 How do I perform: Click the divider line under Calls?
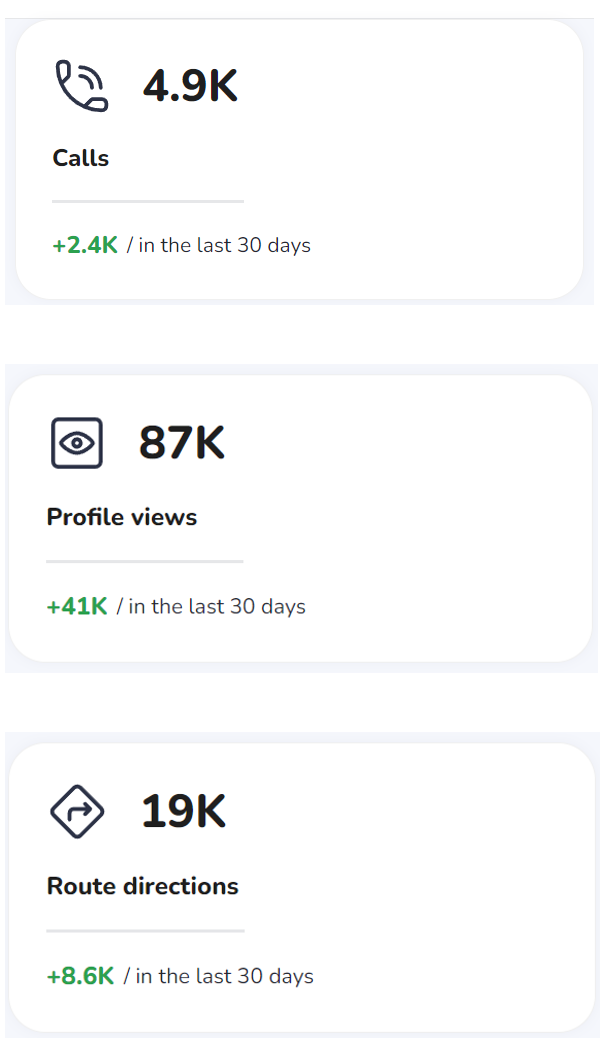(148, 201)
